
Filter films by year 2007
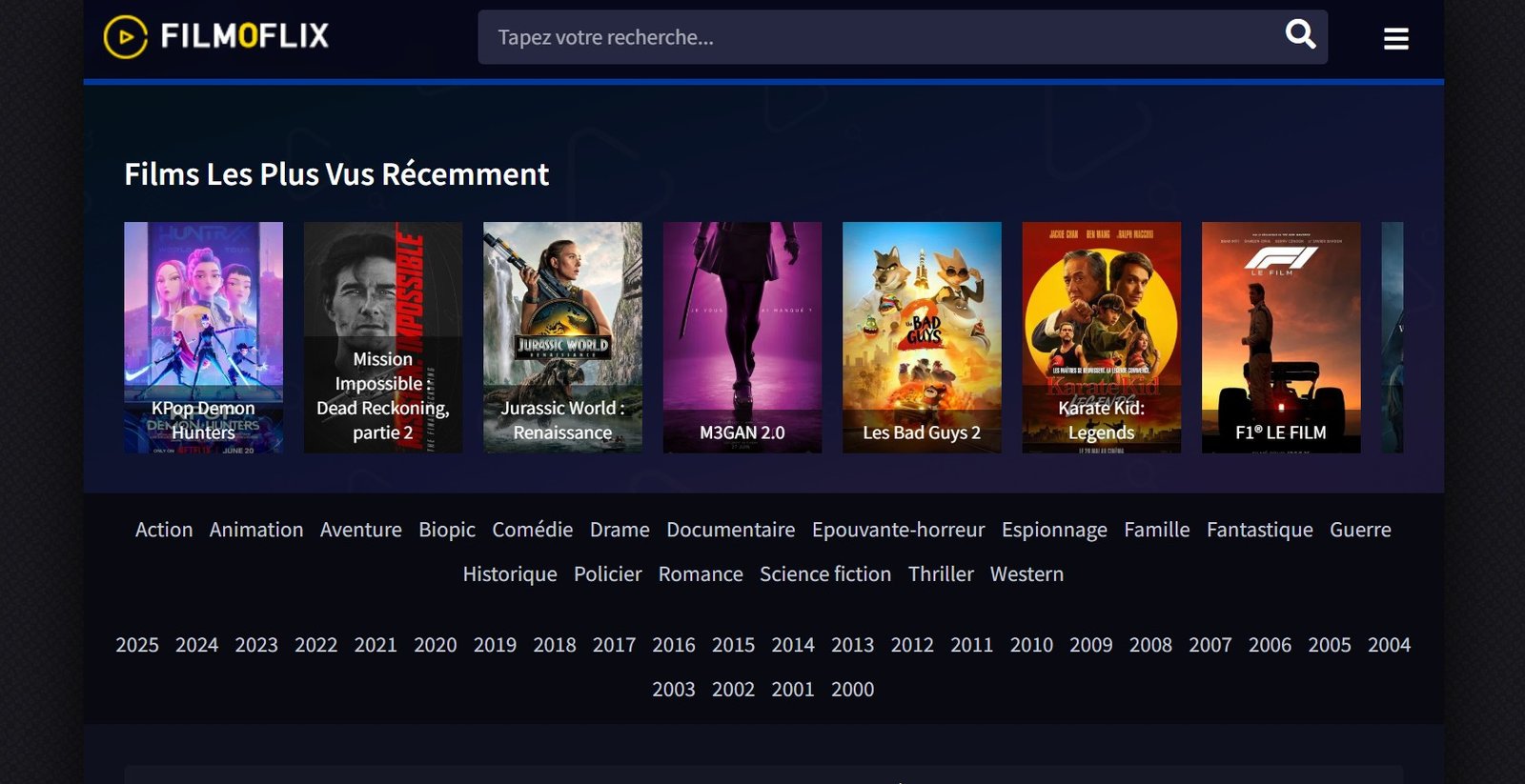1210,645
